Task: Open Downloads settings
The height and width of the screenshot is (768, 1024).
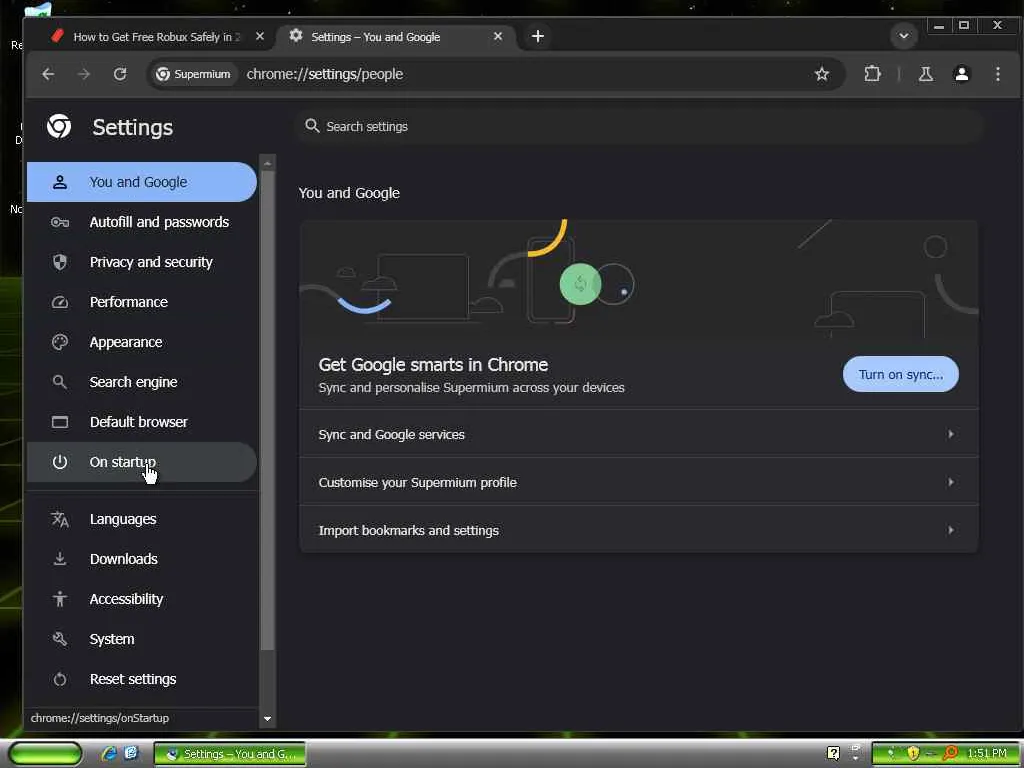Action: [x=142, y=559]
